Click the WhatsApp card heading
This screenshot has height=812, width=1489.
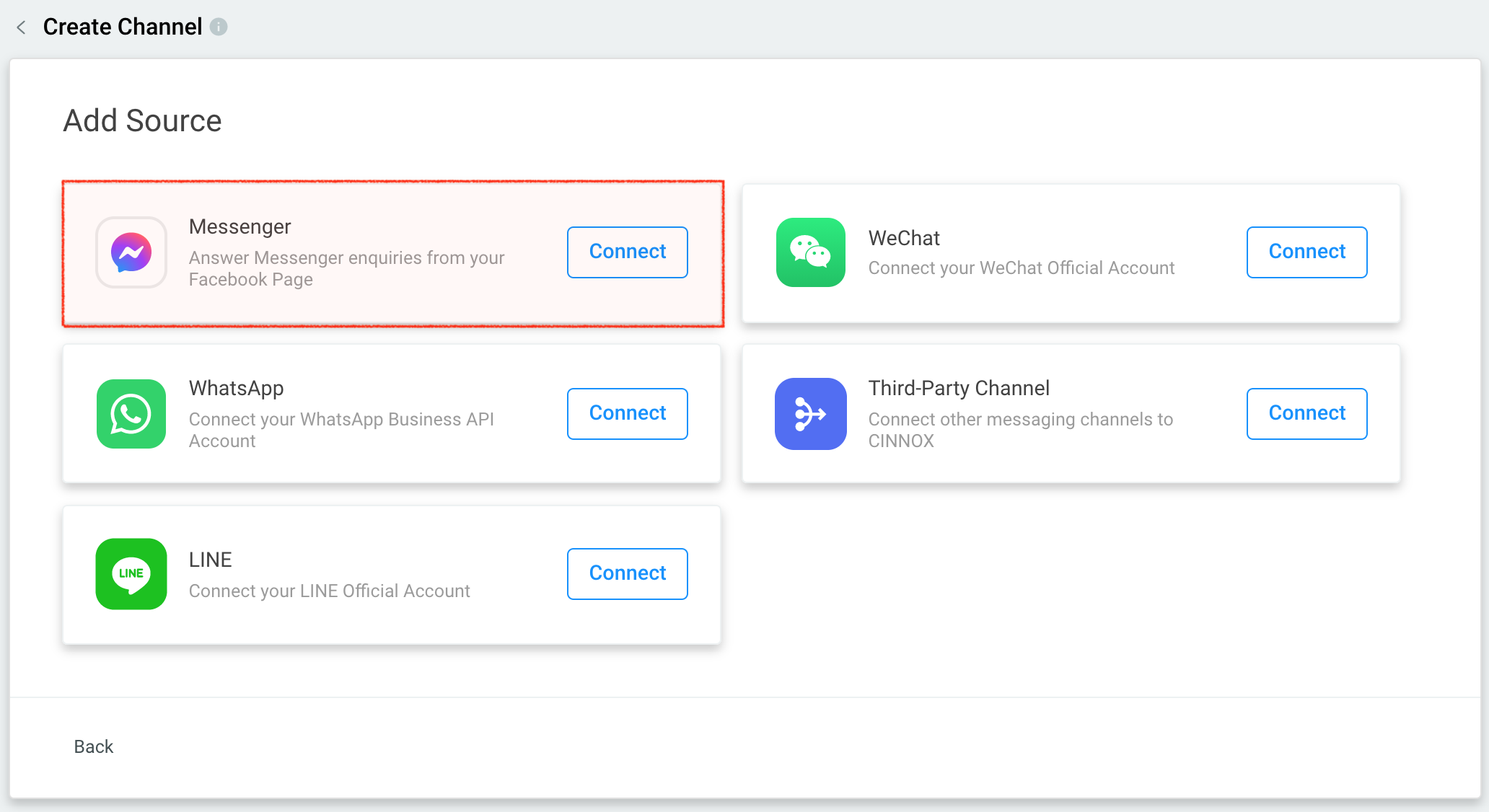tap(236, 388)
